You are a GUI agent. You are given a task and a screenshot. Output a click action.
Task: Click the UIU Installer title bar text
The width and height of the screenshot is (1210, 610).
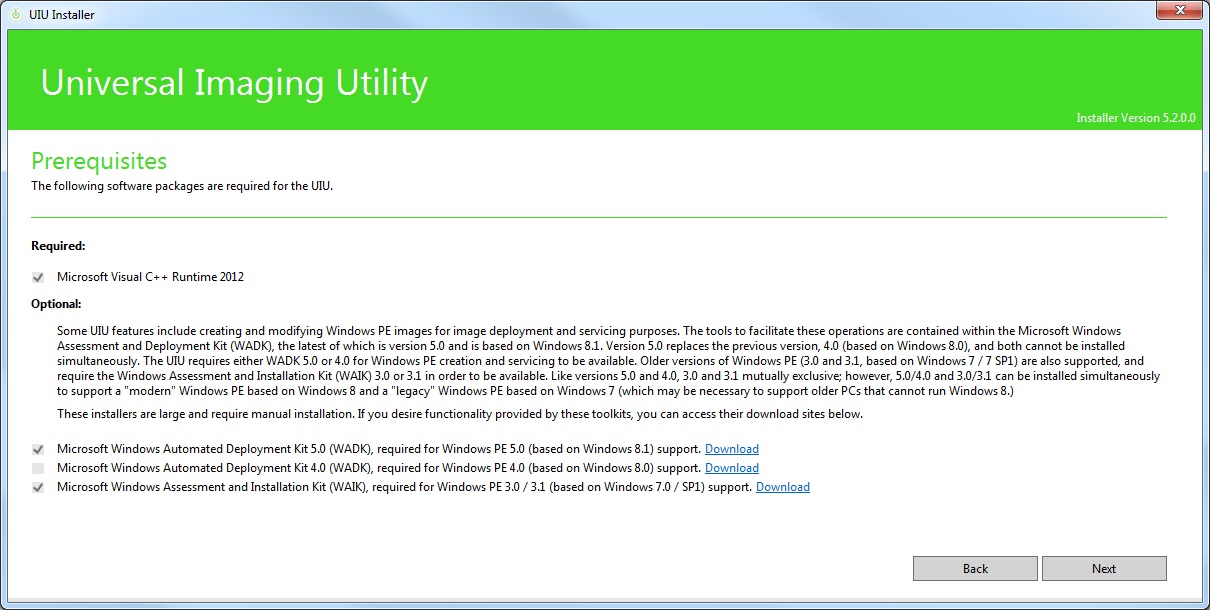[62, 15]
